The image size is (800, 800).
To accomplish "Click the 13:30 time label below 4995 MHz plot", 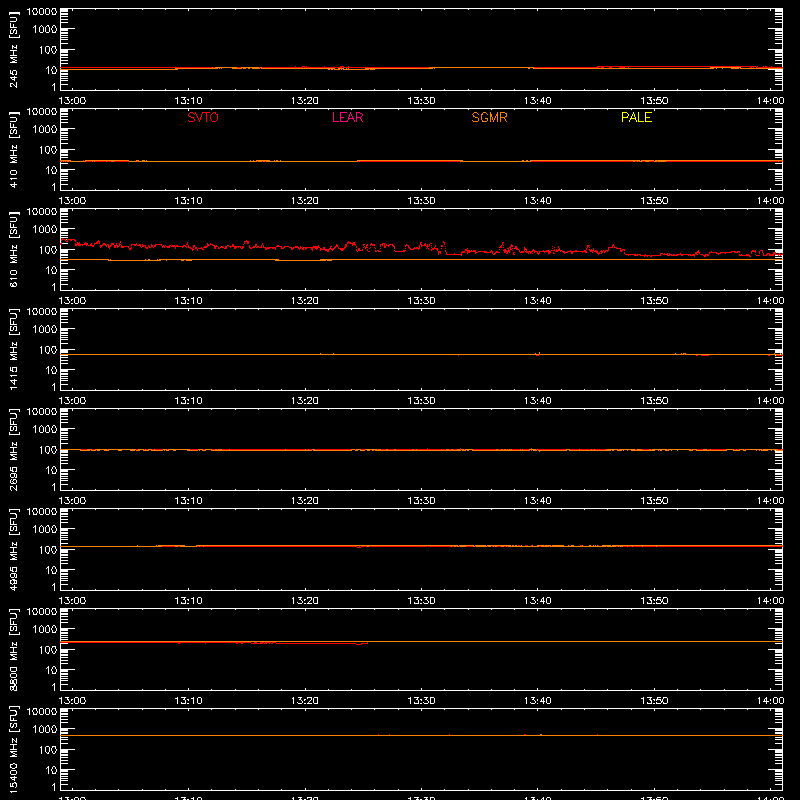I will (421, 601).
